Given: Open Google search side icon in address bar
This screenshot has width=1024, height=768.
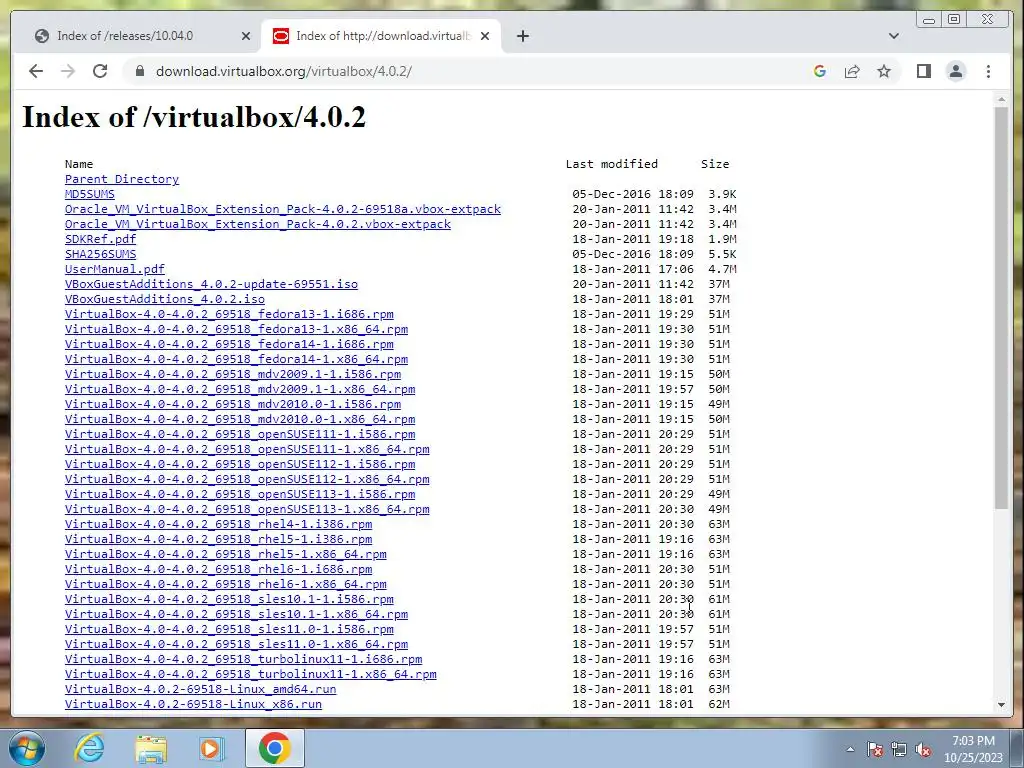Looking at the screenshot, I should 820,71.
